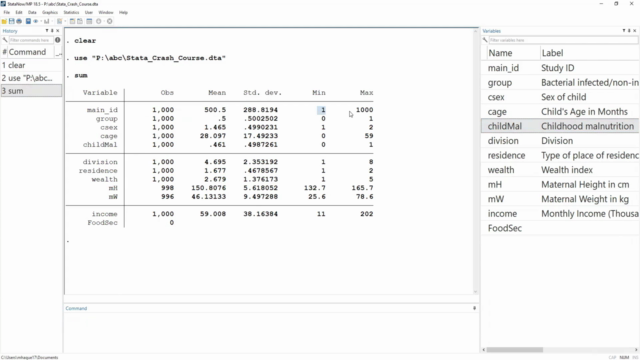Viewport: 640px width, 360px height.
Task: Open Data Editor (Edit) icon
Action: coord(72,21)
